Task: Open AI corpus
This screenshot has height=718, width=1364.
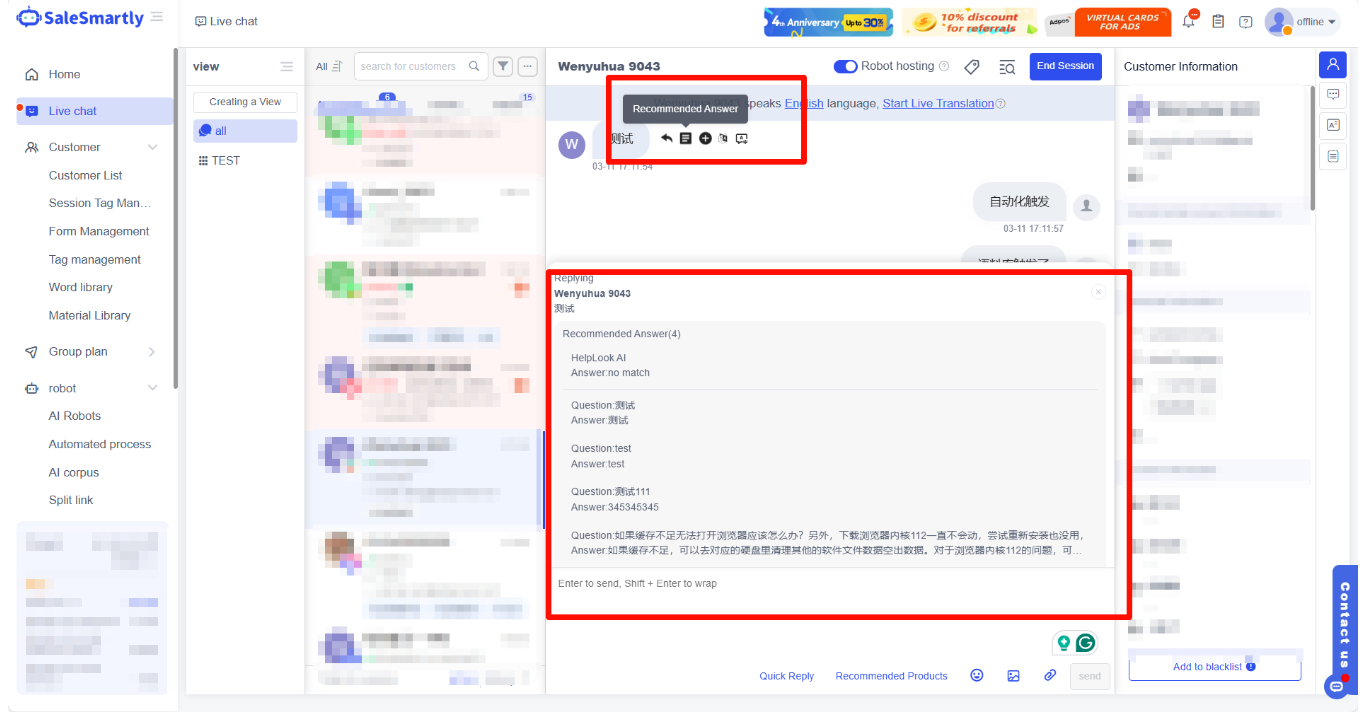Action: click(x=74, y=472)
